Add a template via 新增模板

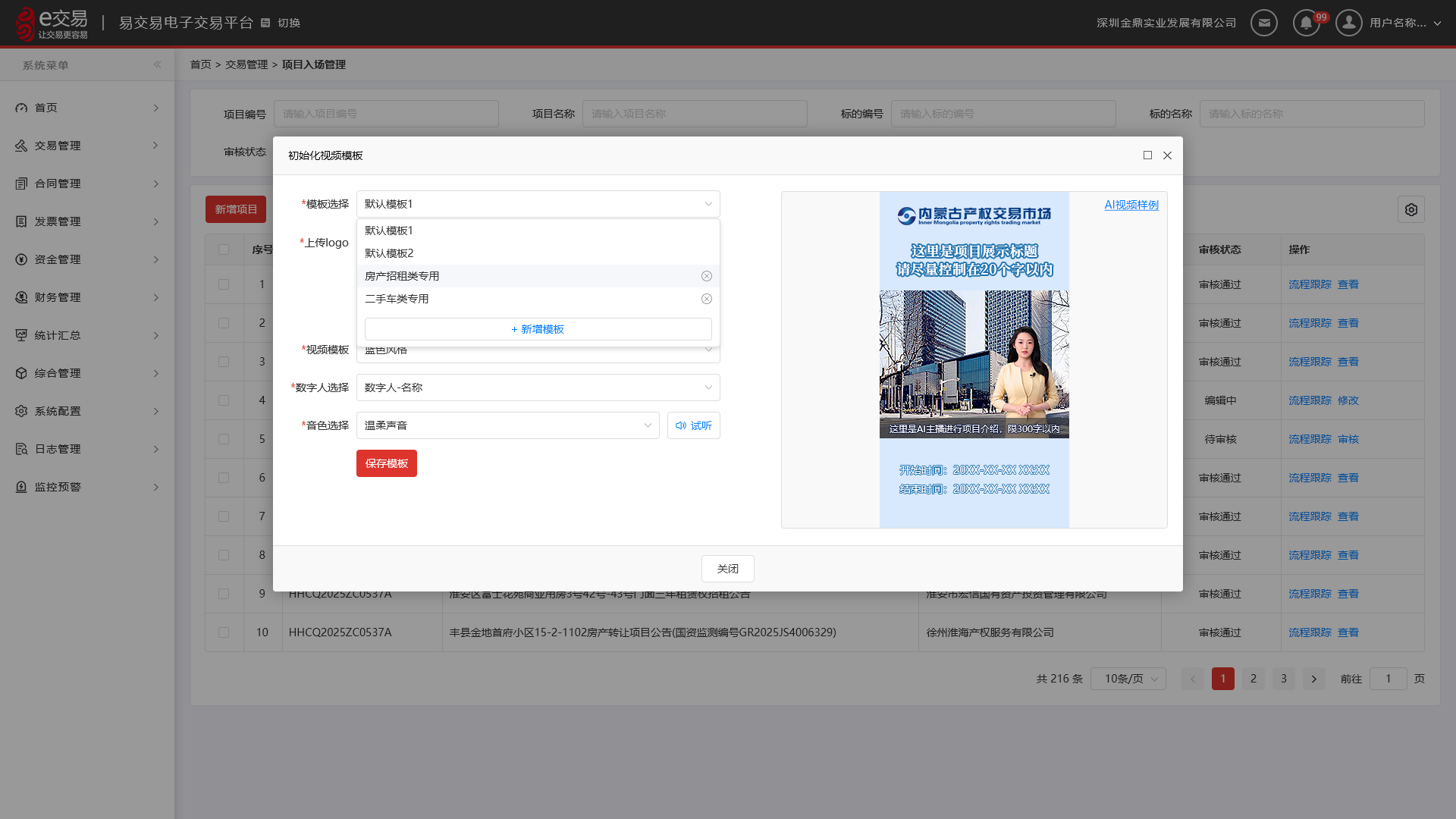tap(538, 329)
